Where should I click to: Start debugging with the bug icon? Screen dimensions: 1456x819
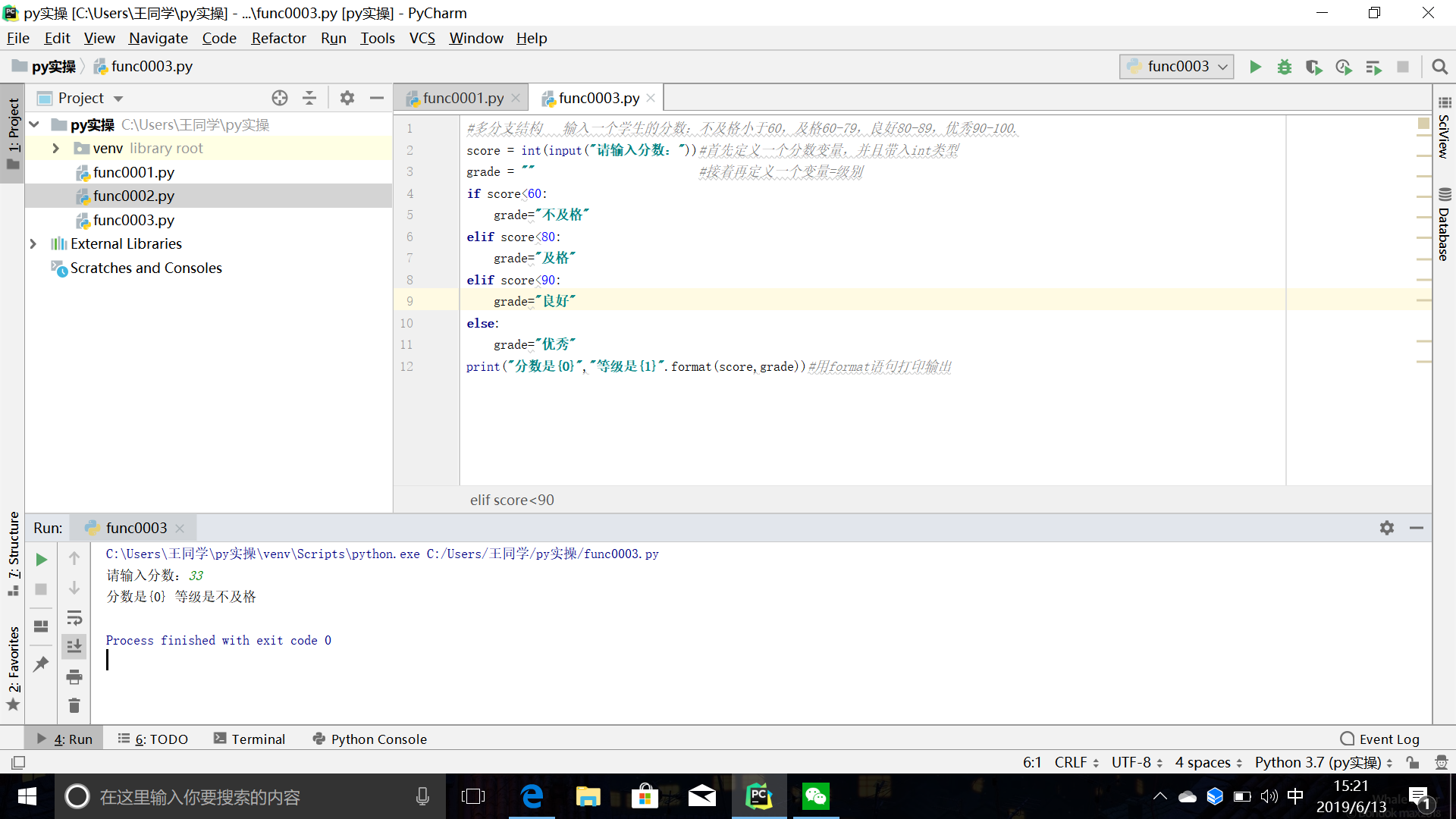pyautogui.click(x=1285, y=67)
